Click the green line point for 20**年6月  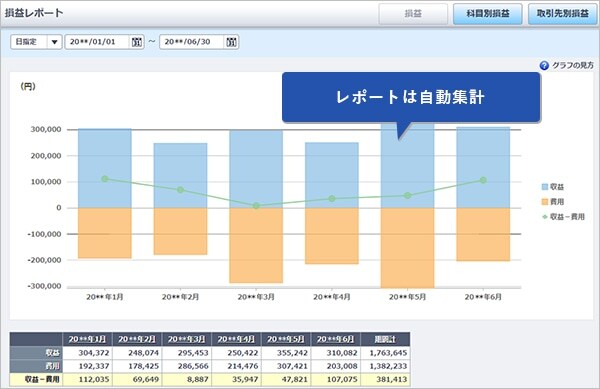point(483,180)
